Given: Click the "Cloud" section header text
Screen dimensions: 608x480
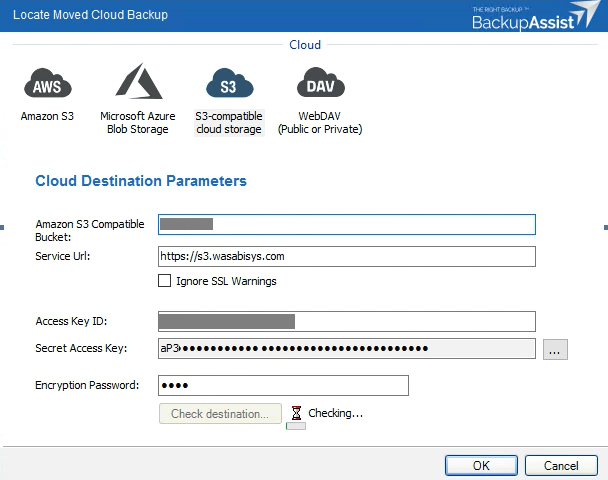Looking at the screenshot, I should 305,45.
